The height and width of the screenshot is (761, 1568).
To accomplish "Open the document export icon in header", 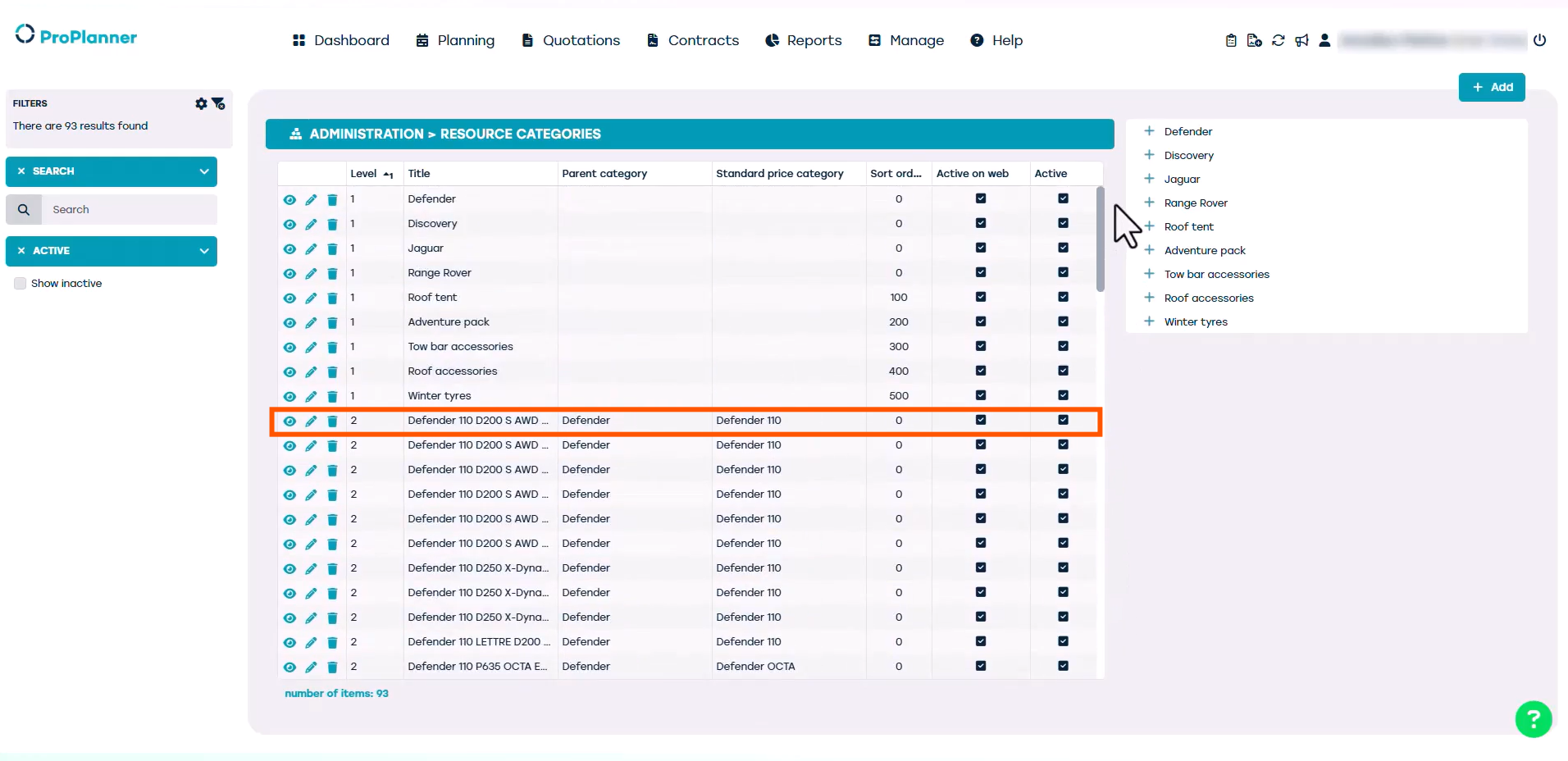I will point(1254,40).
